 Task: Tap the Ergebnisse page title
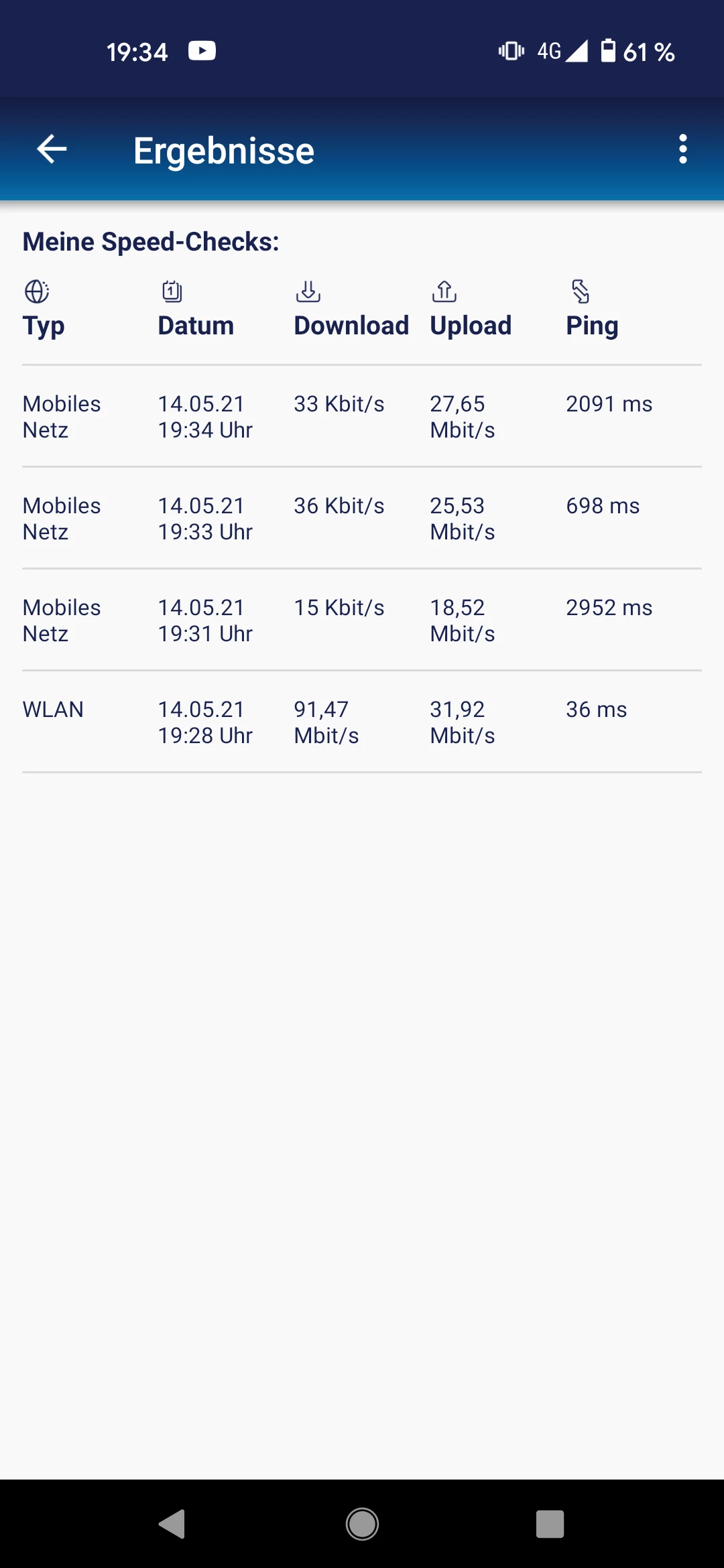click(x=224, y=151)
